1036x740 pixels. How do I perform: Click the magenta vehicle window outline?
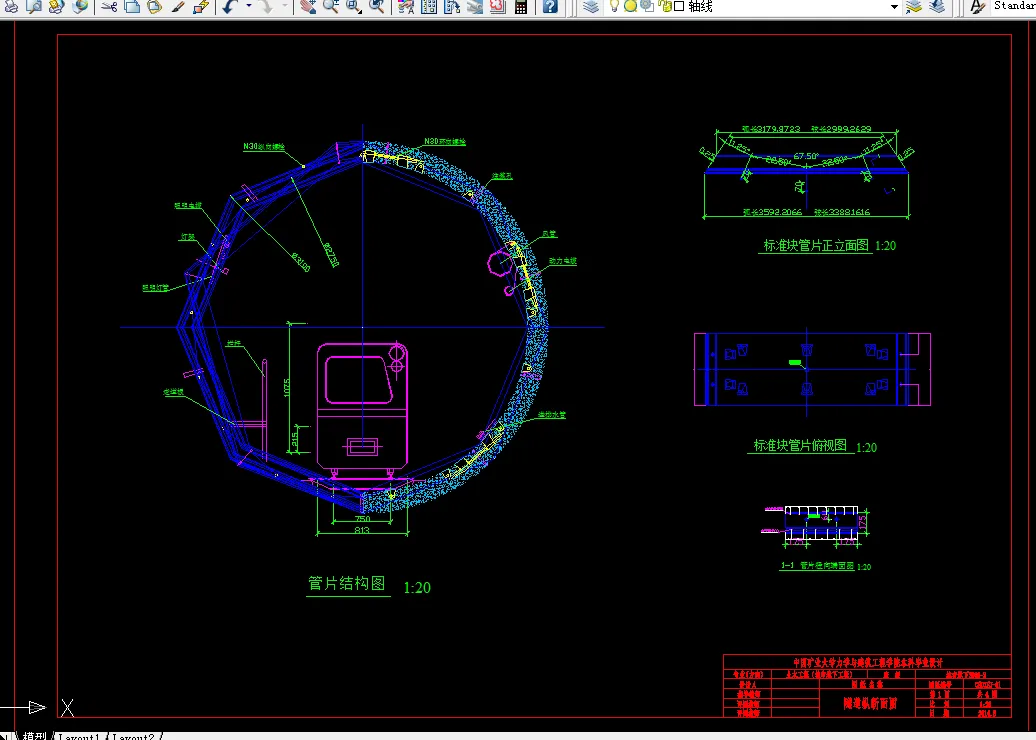pyautogui.click(x=359, y=379)
